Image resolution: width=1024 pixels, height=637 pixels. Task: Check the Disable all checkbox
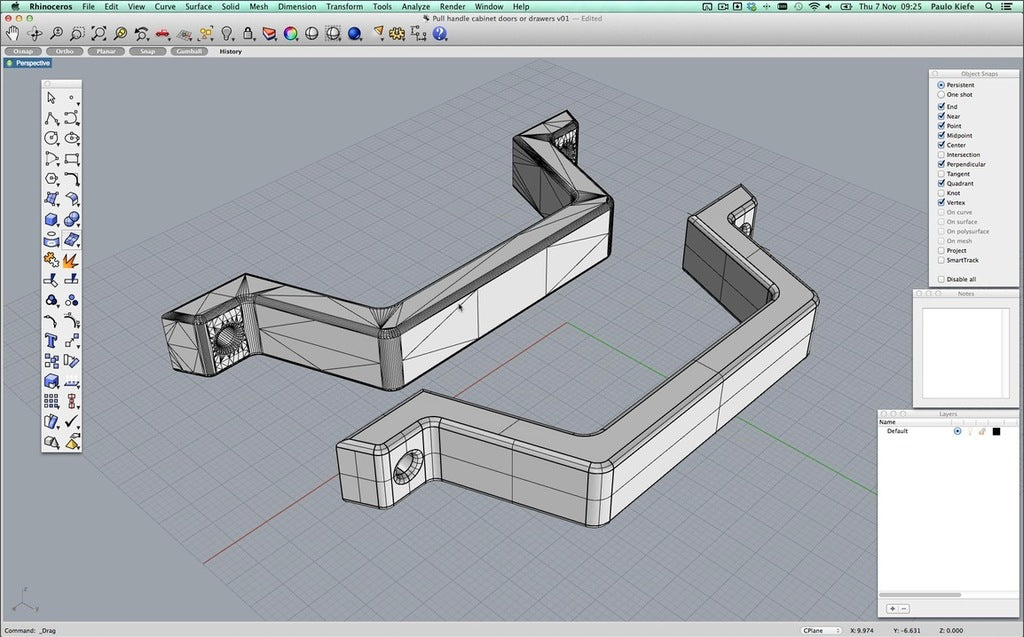[x=941, y=279]
